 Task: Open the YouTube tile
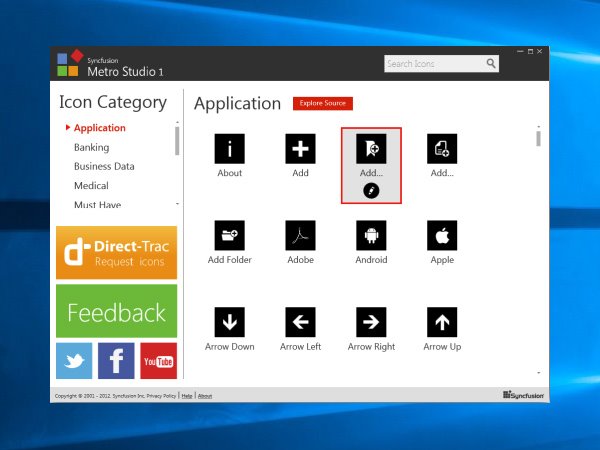tap(158, 361)
